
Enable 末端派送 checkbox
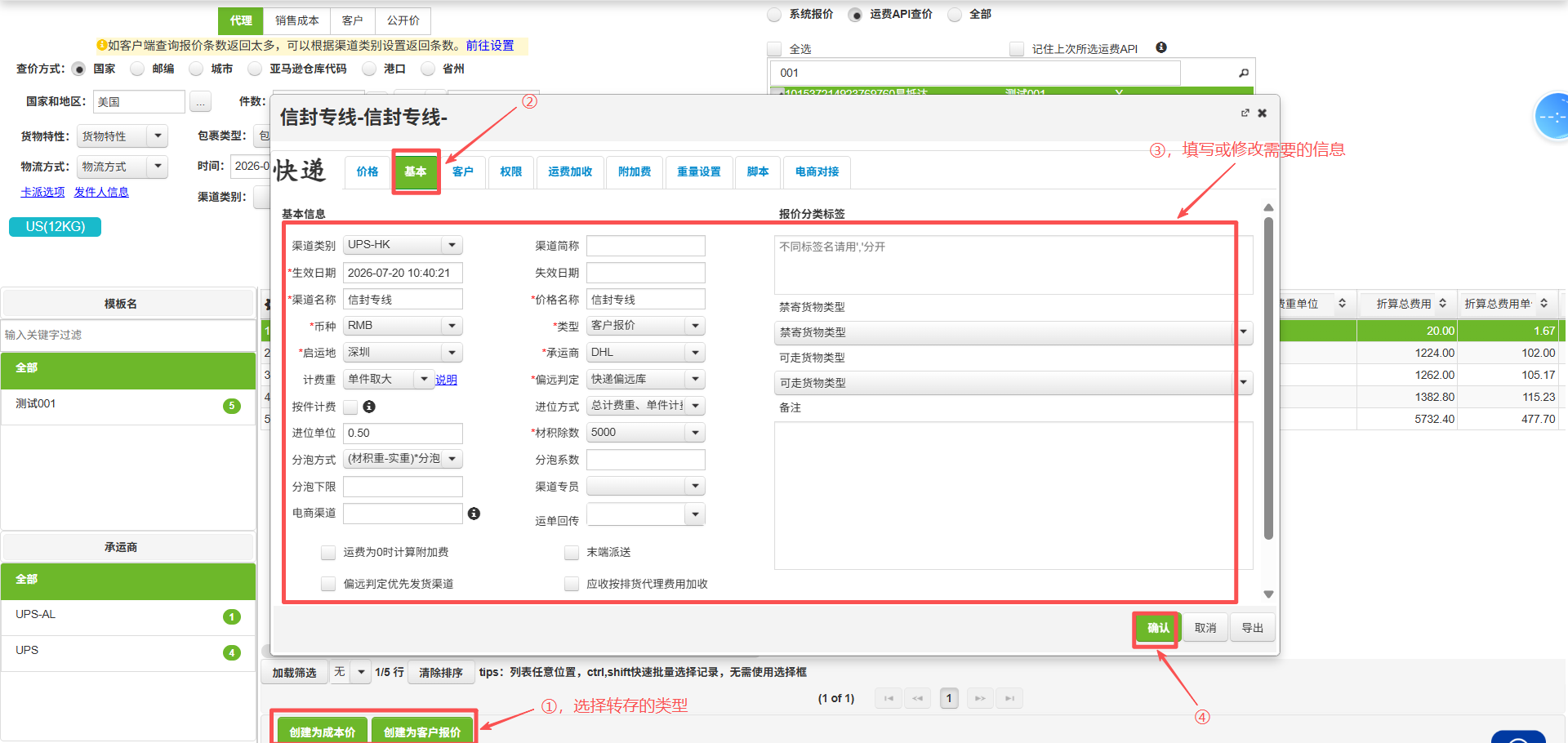click(572, 553)
